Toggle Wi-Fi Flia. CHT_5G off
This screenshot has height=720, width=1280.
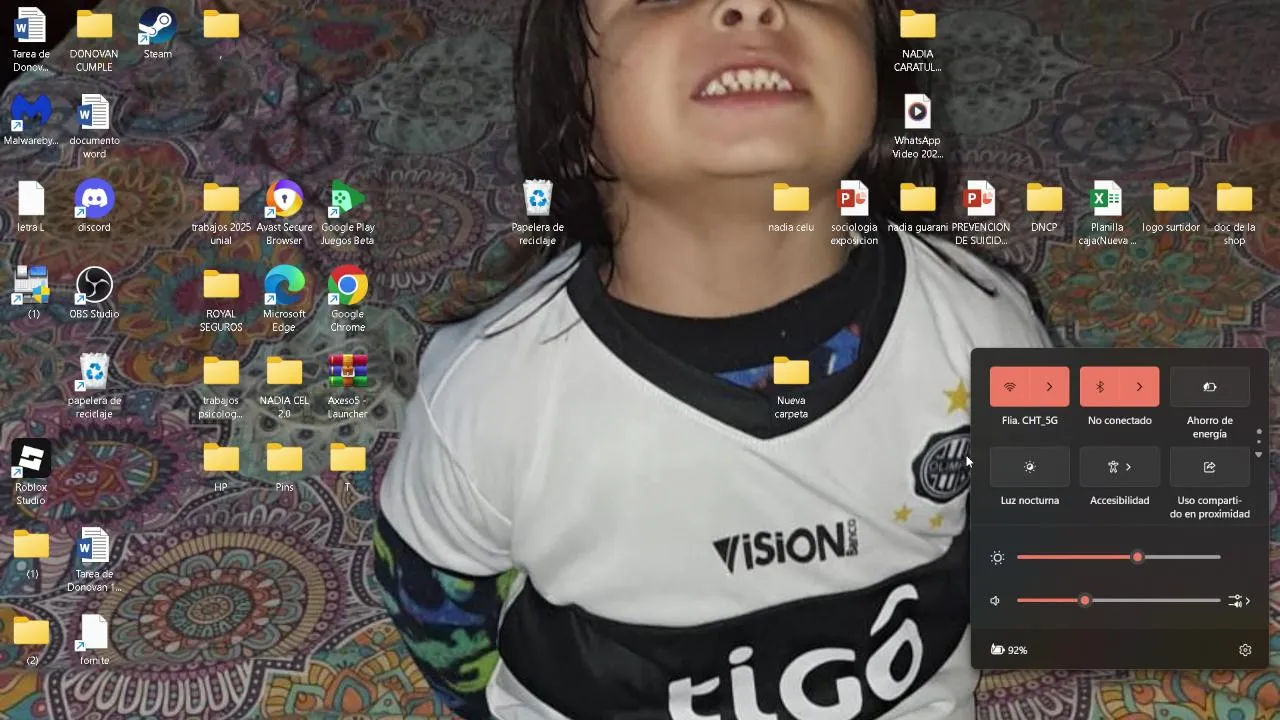point(1010,387)
